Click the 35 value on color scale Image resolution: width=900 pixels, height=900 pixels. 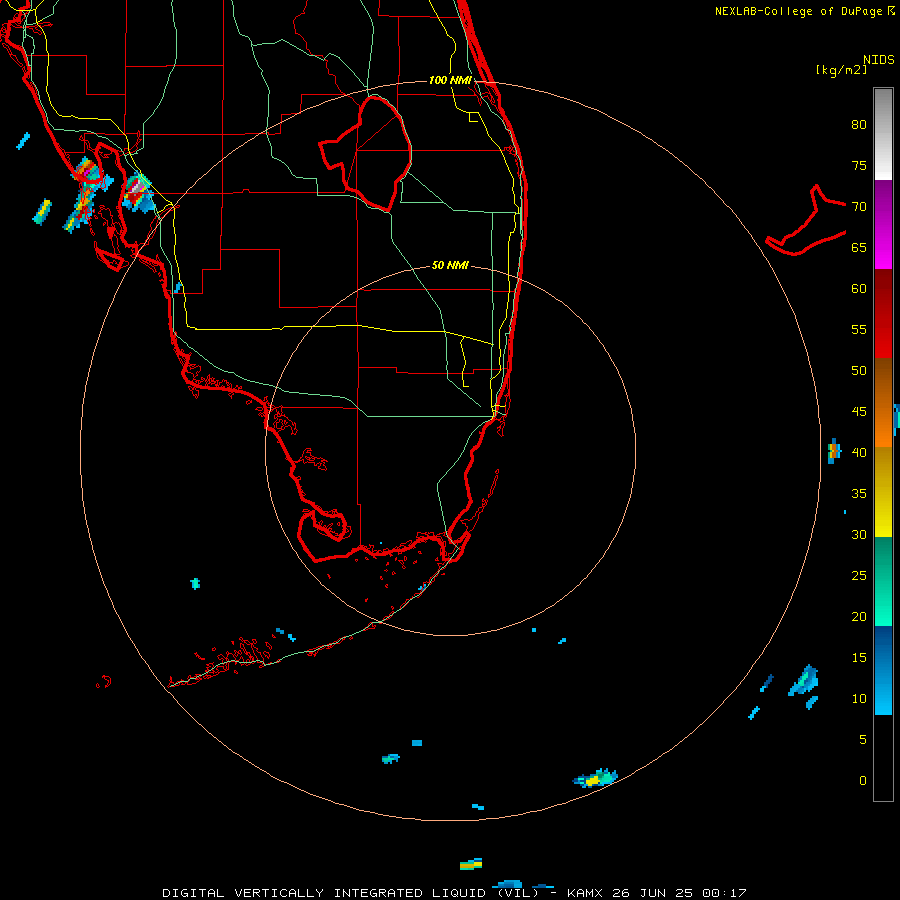pyautogui.click(x=859, y=494)
